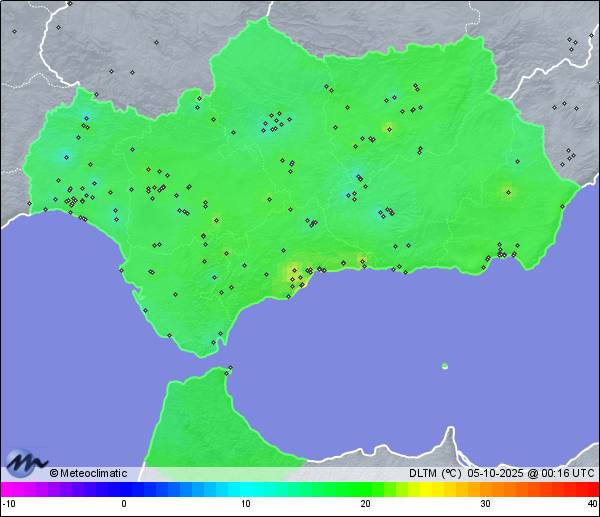Click the cyan cold spot in the east-central mountains
The height and width of the screenshot is (517, 600).
coord(381,211)
